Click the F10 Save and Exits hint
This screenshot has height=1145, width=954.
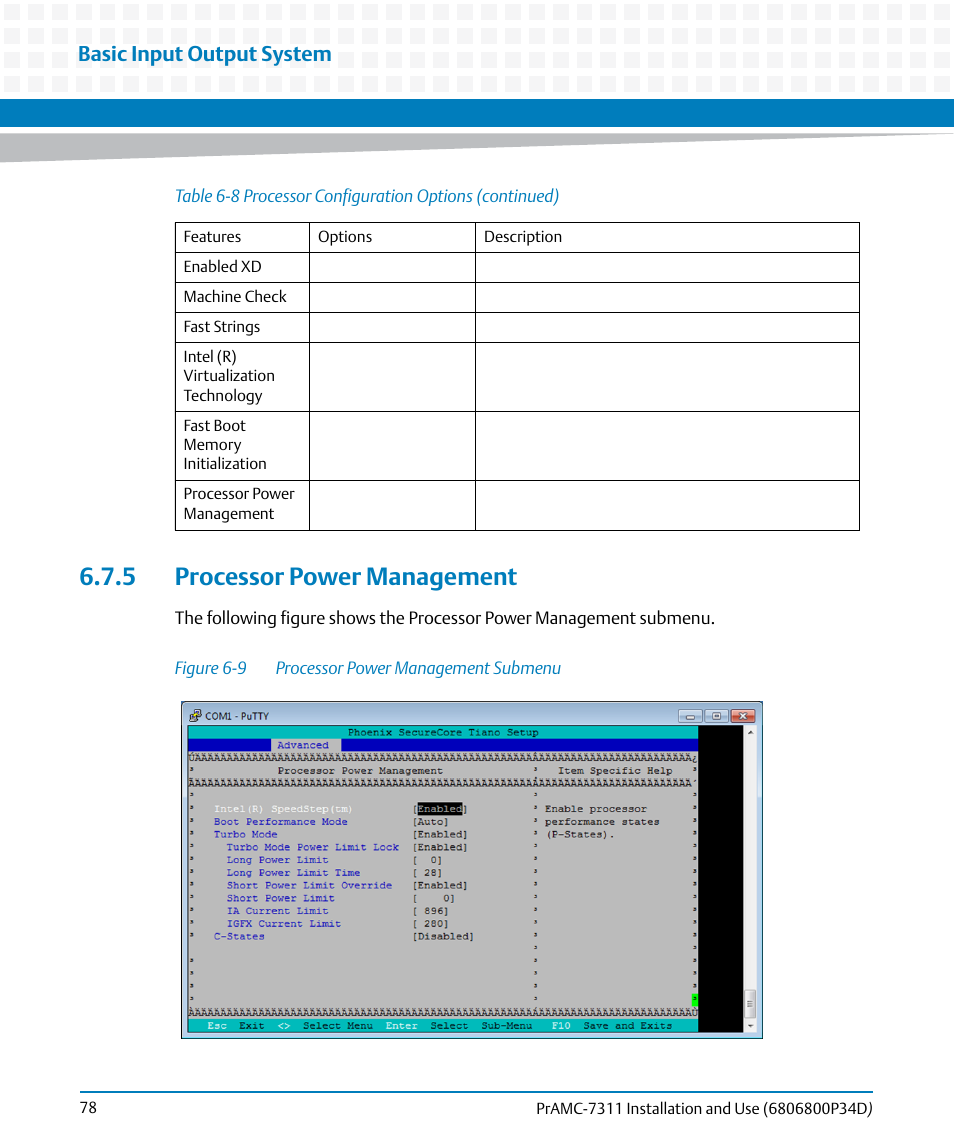coord(611,1026)
